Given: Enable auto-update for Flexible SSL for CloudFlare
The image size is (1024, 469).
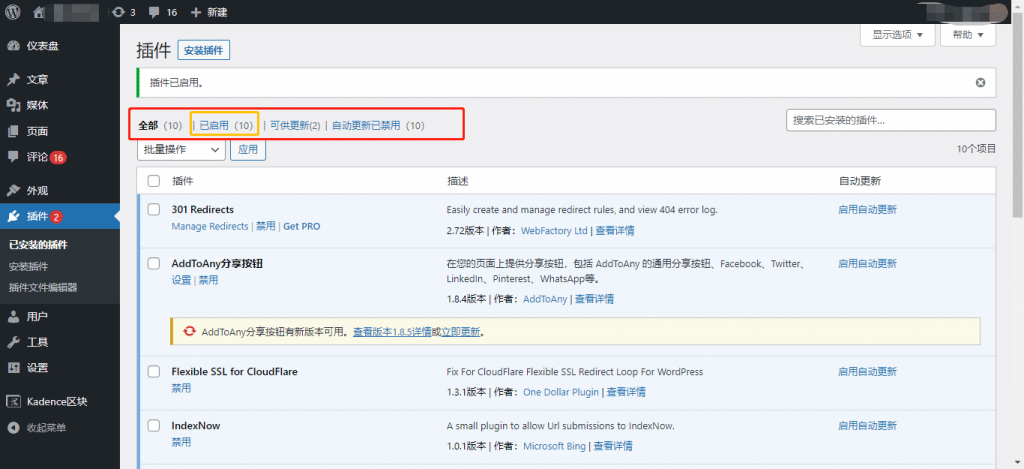Looking at the screenshot, I should (867, 372).
